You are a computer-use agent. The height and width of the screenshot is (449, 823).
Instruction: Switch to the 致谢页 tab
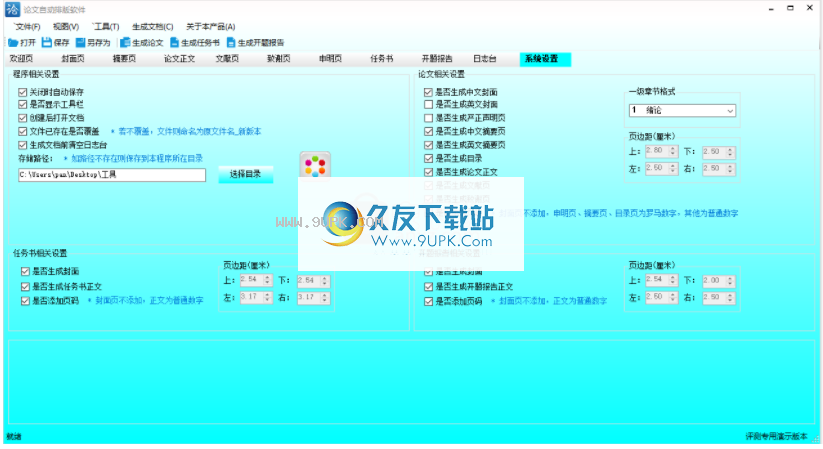(x=279, y=59)
